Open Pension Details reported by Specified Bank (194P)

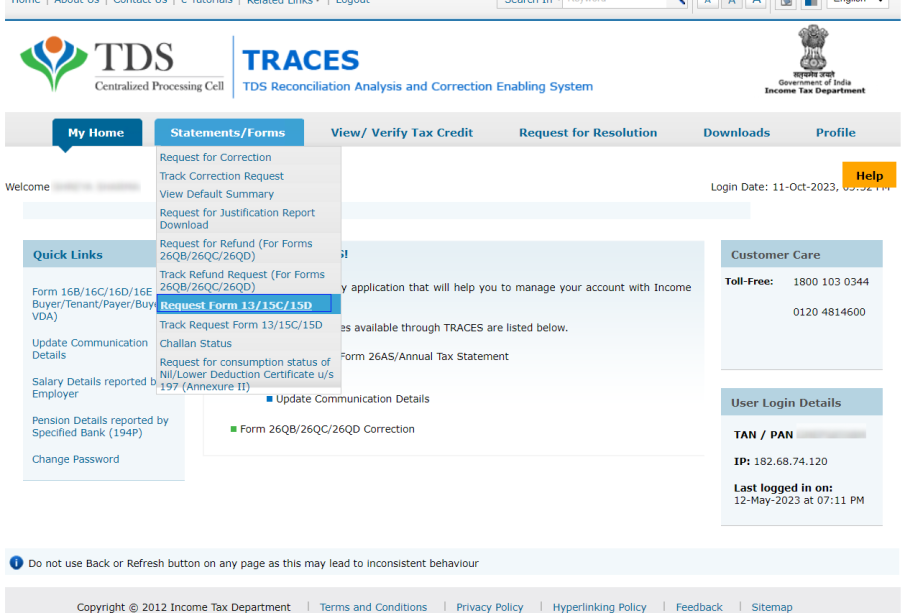click(x=100, y=426)
